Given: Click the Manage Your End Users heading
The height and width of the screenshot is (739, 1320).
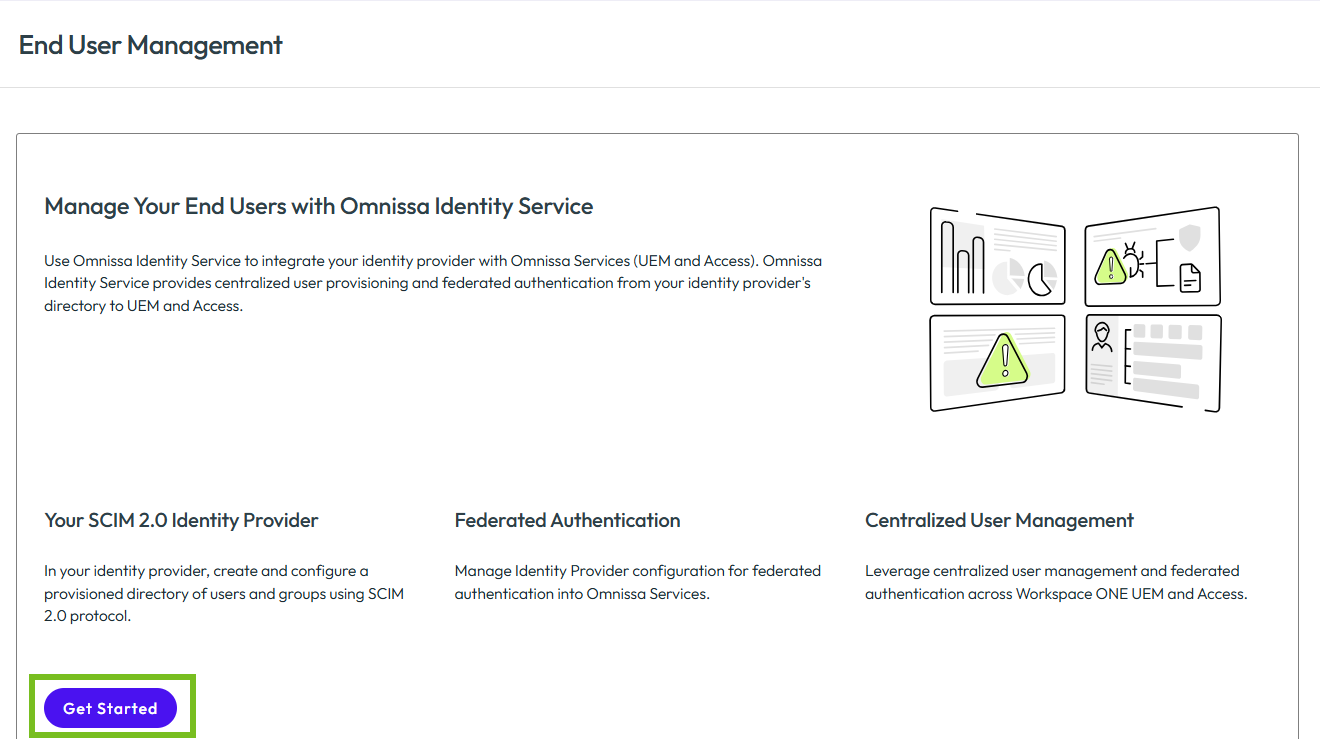Looking at the screenshot, I should tap(319, 207).
